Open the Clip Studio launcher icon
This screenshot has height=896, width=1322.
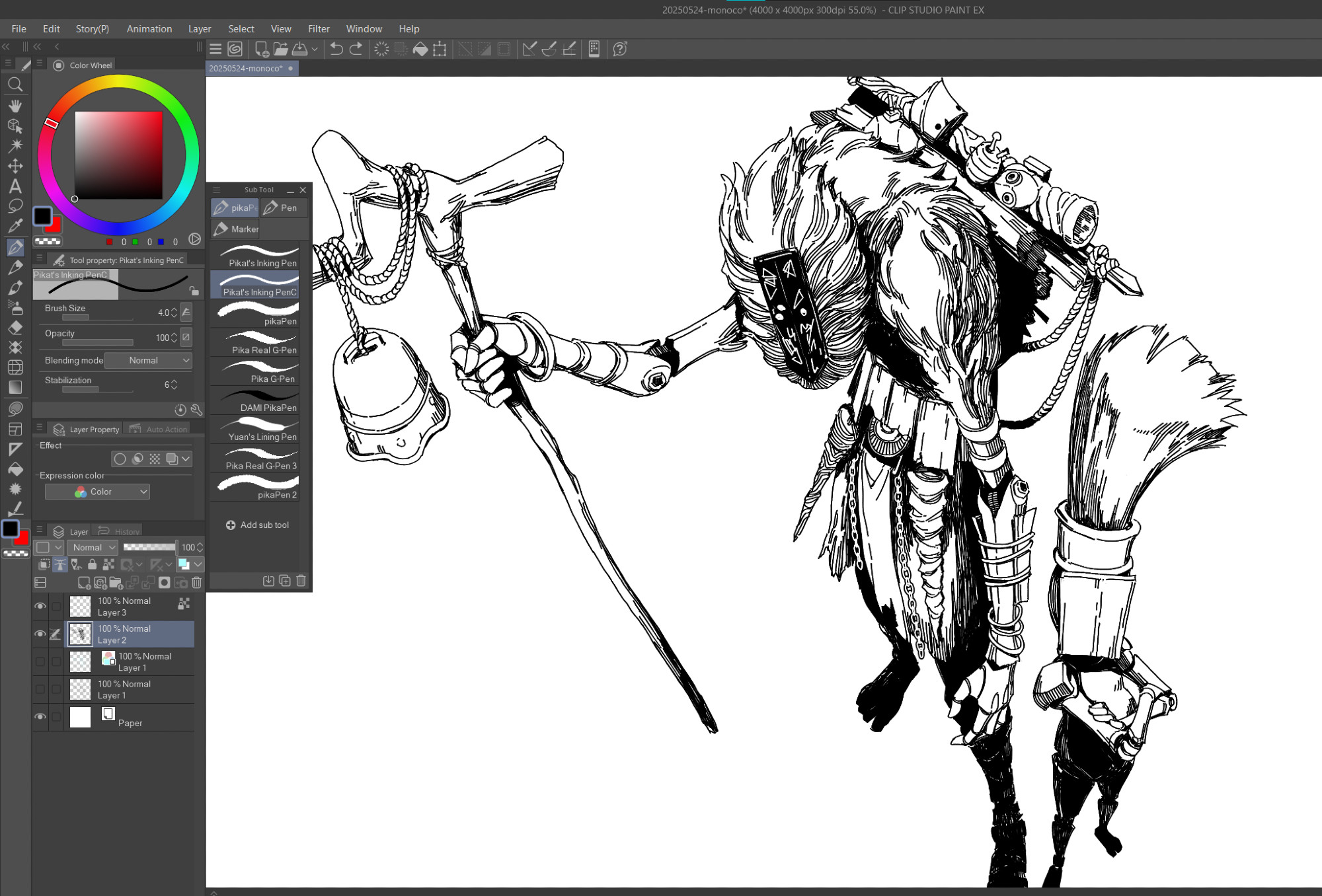pos(235,49)
